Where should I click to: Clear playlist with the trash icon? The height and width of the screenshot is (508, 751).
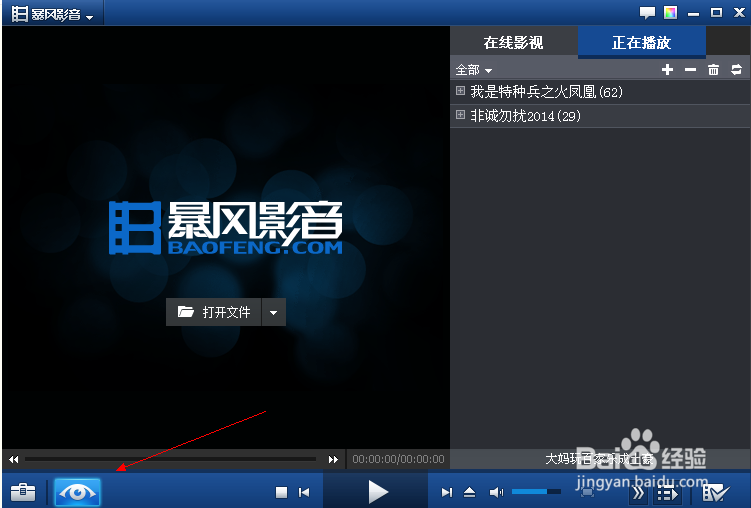click(713, 70)
